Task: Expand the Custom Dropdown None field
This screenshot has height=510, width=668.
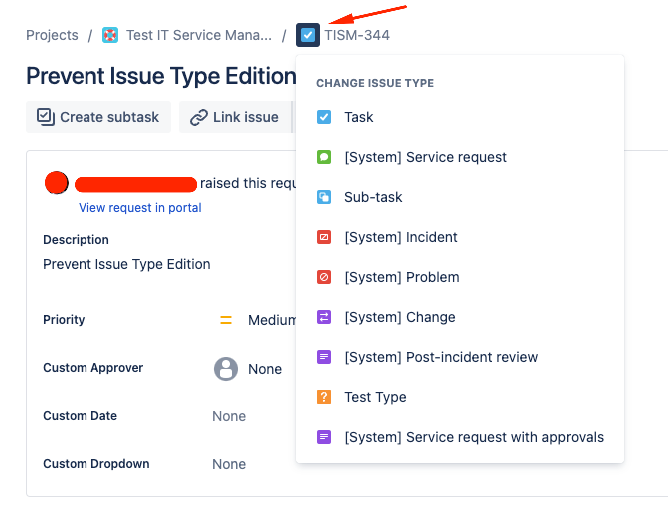Action: coord(229,464)
